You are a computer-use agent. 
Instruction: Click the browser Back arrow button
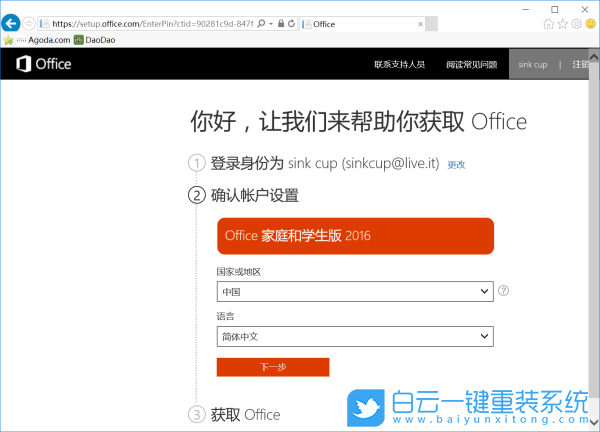pyautogui.click(x=11, y=24)
